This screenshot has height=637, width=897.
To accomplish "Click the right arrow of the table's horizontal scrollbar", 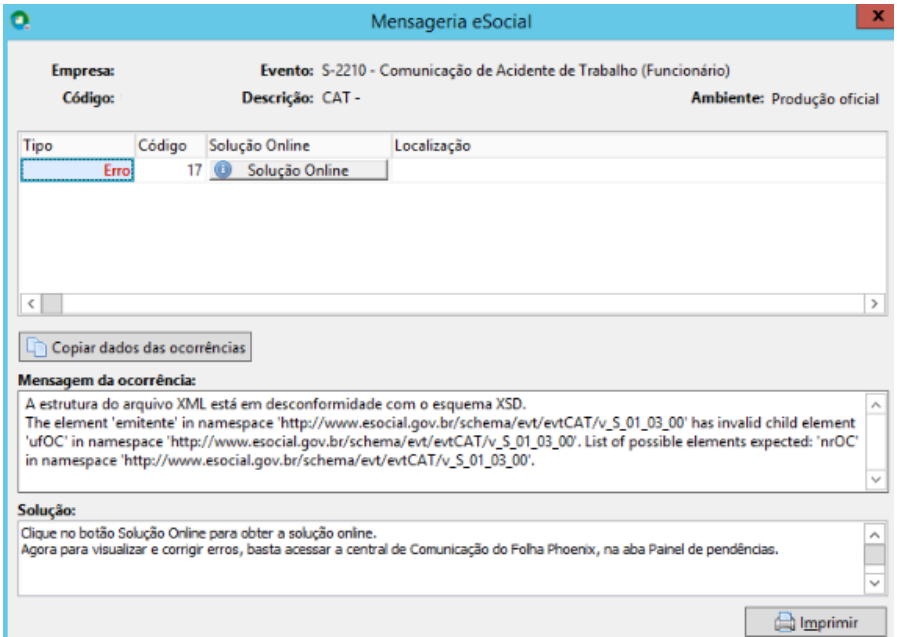I will point(874,304).
